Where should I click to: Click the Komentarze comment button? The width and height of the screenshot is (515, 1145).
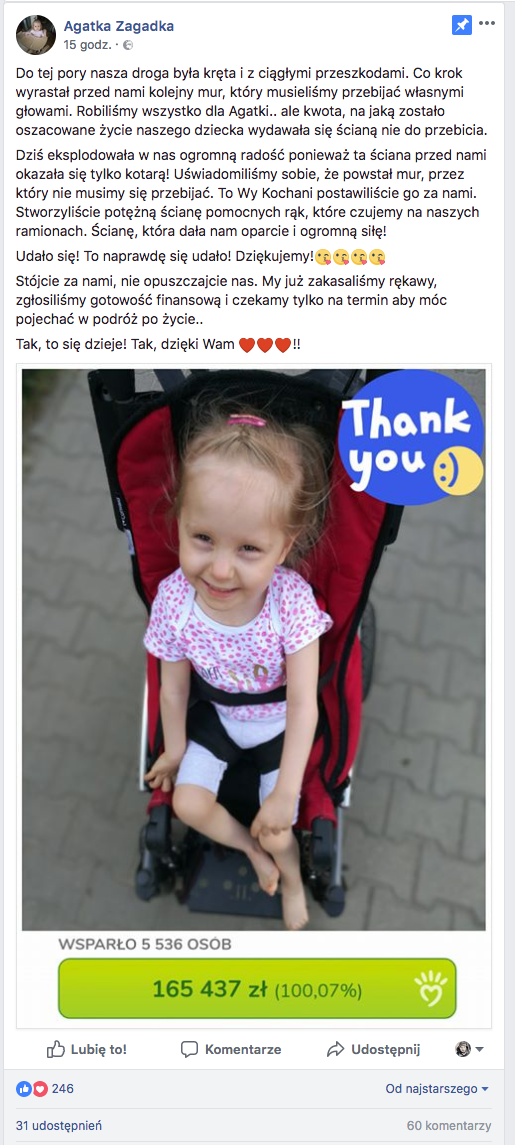click(231, 1049)
